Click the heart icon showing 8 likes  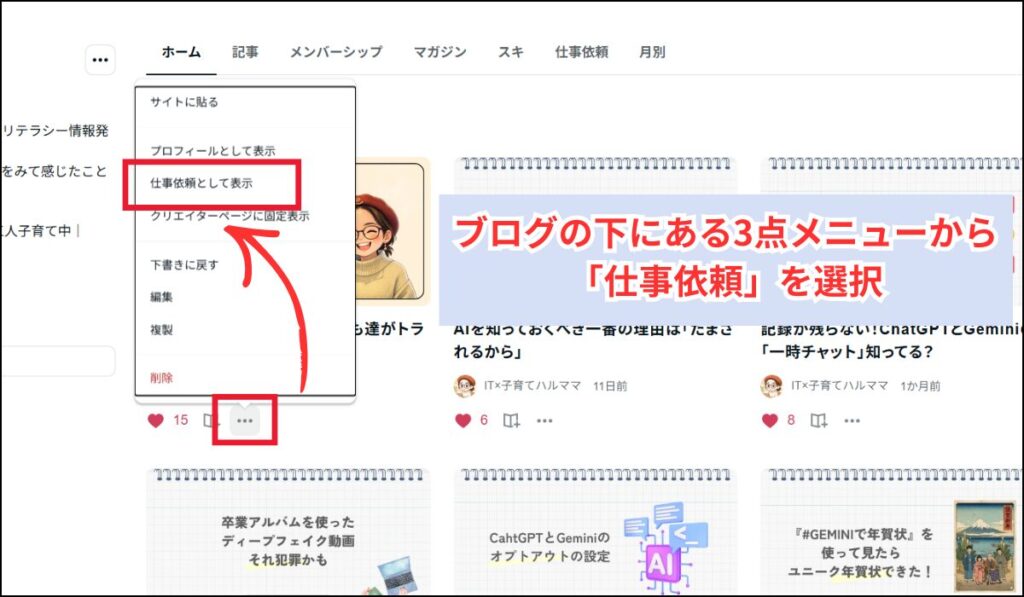(770, 421)
